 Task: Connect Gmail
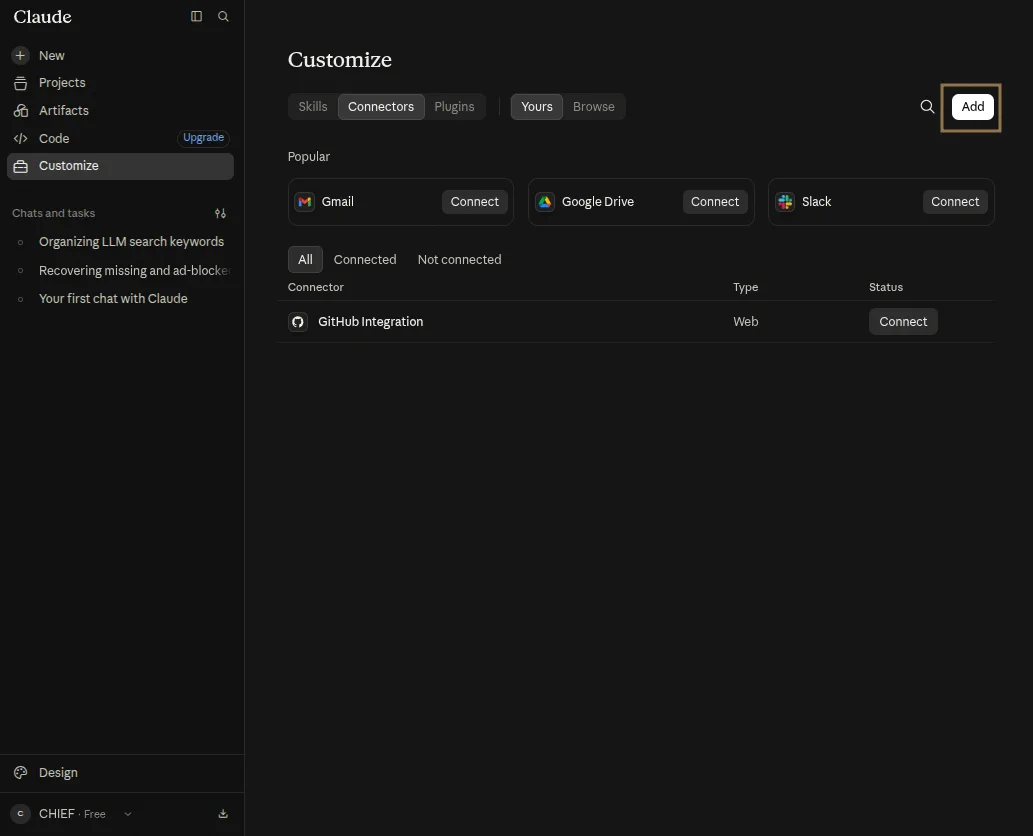474,202
